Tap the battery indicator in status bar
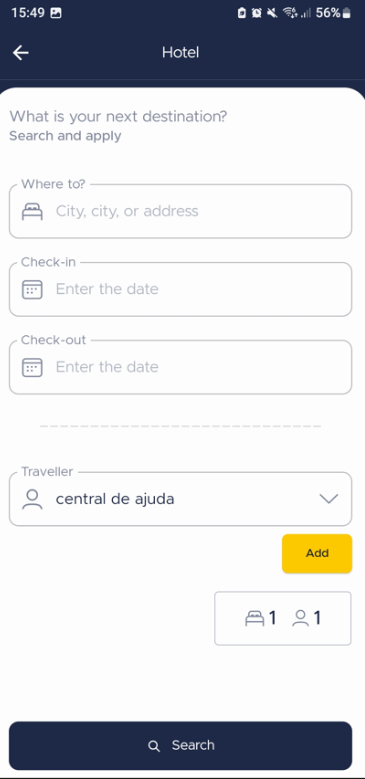The width and height of the screenshot is (365, 779). [347, 13]
